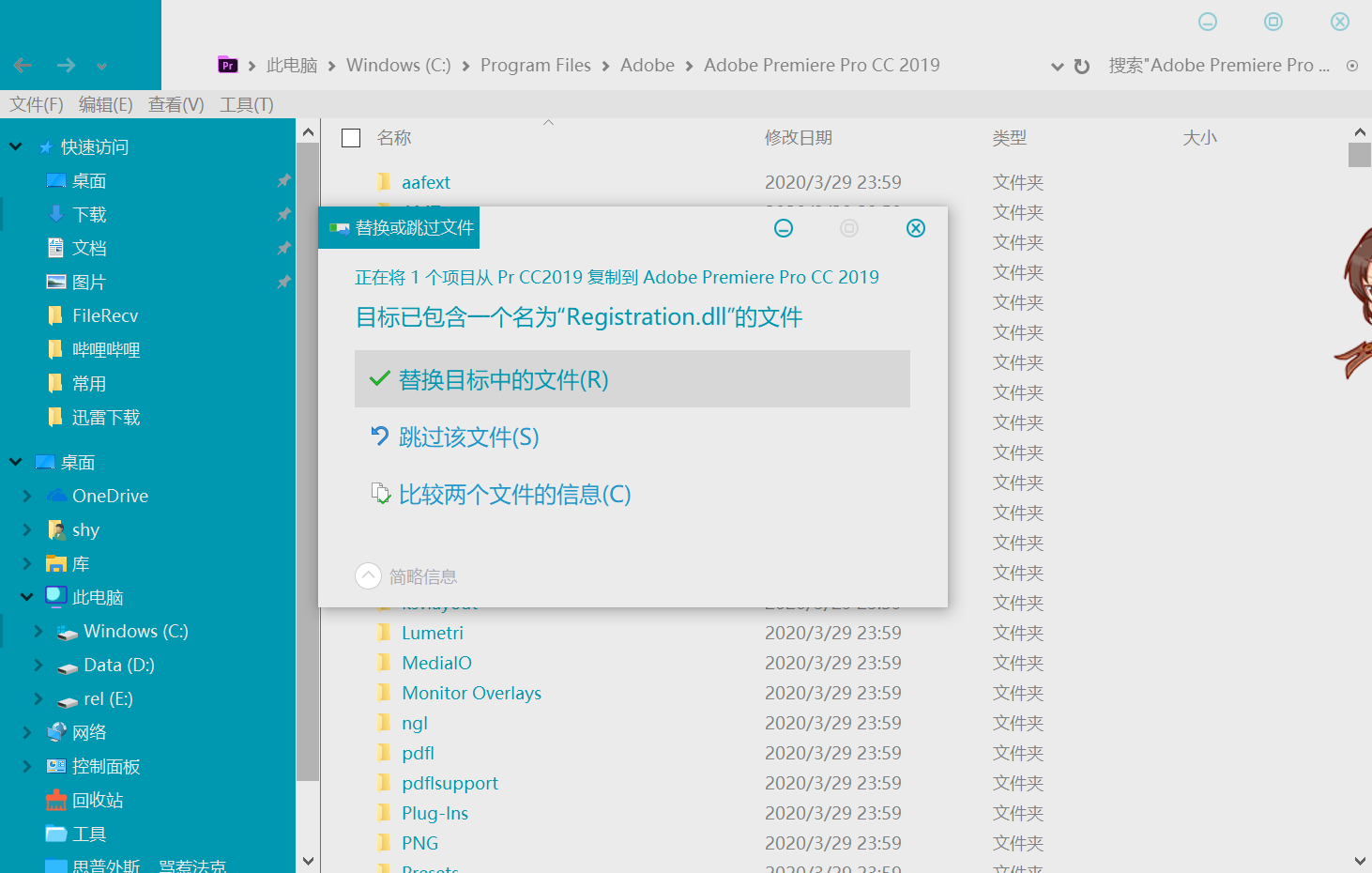Open the Plug-Ins folder

(434, 813)
